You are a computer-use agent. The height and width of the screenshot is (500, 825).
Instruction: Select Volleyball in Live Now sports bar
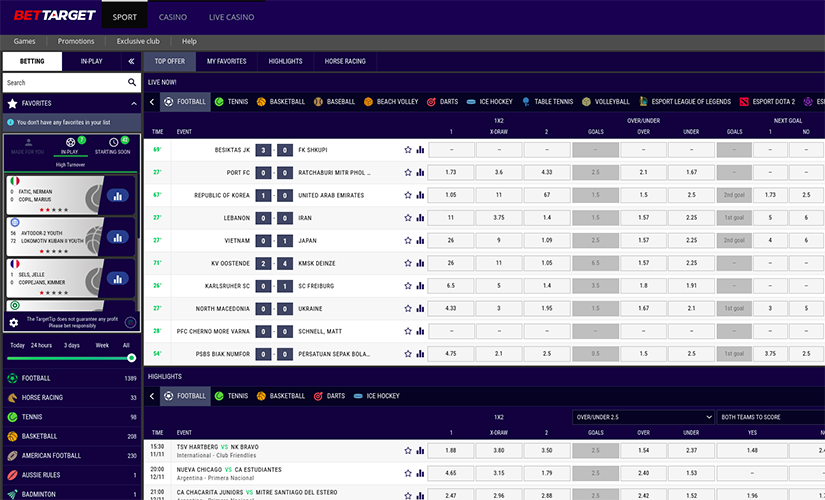point(606,102)
